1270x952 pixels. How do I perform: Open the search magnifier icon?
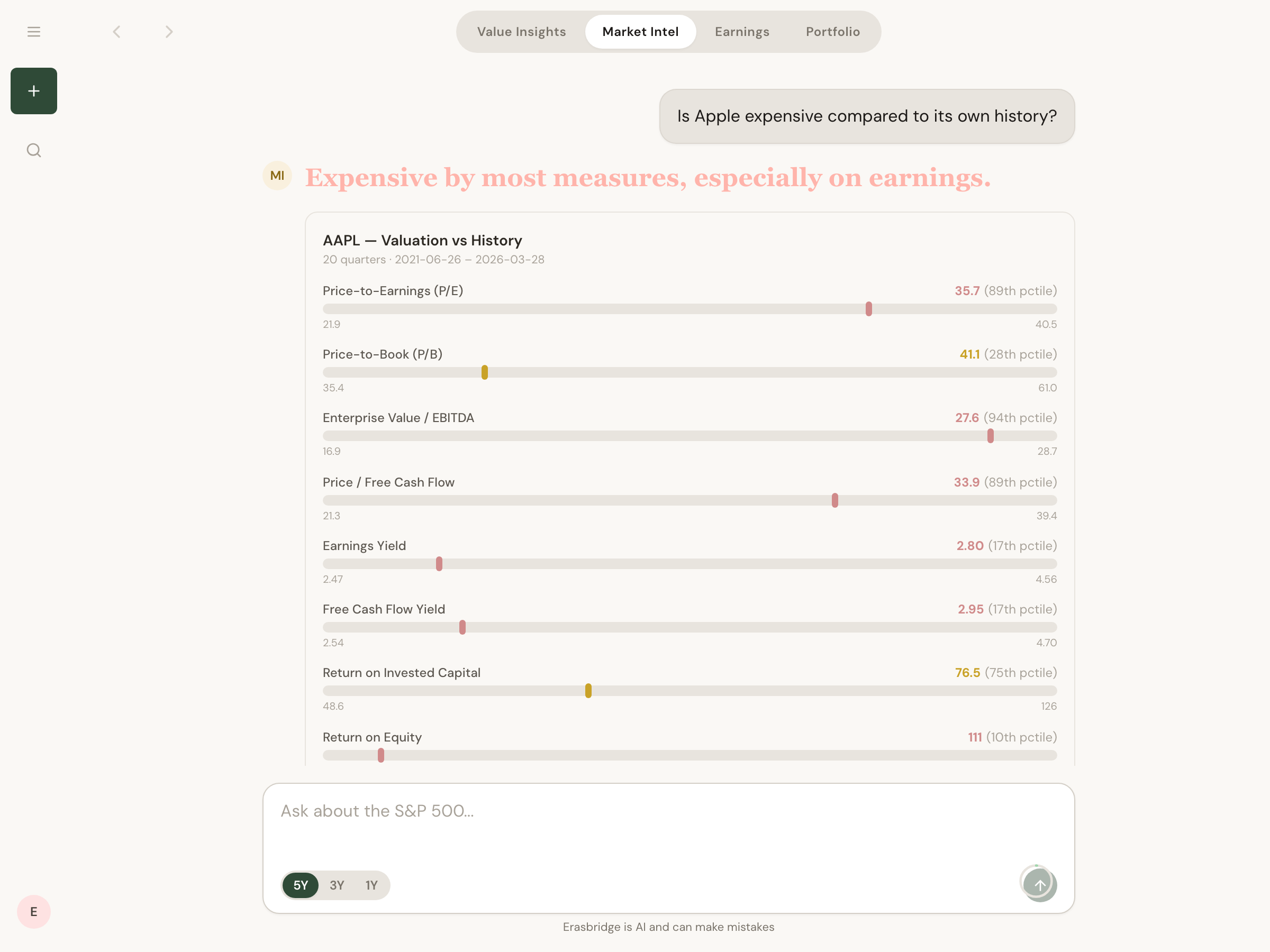(34, 150)
